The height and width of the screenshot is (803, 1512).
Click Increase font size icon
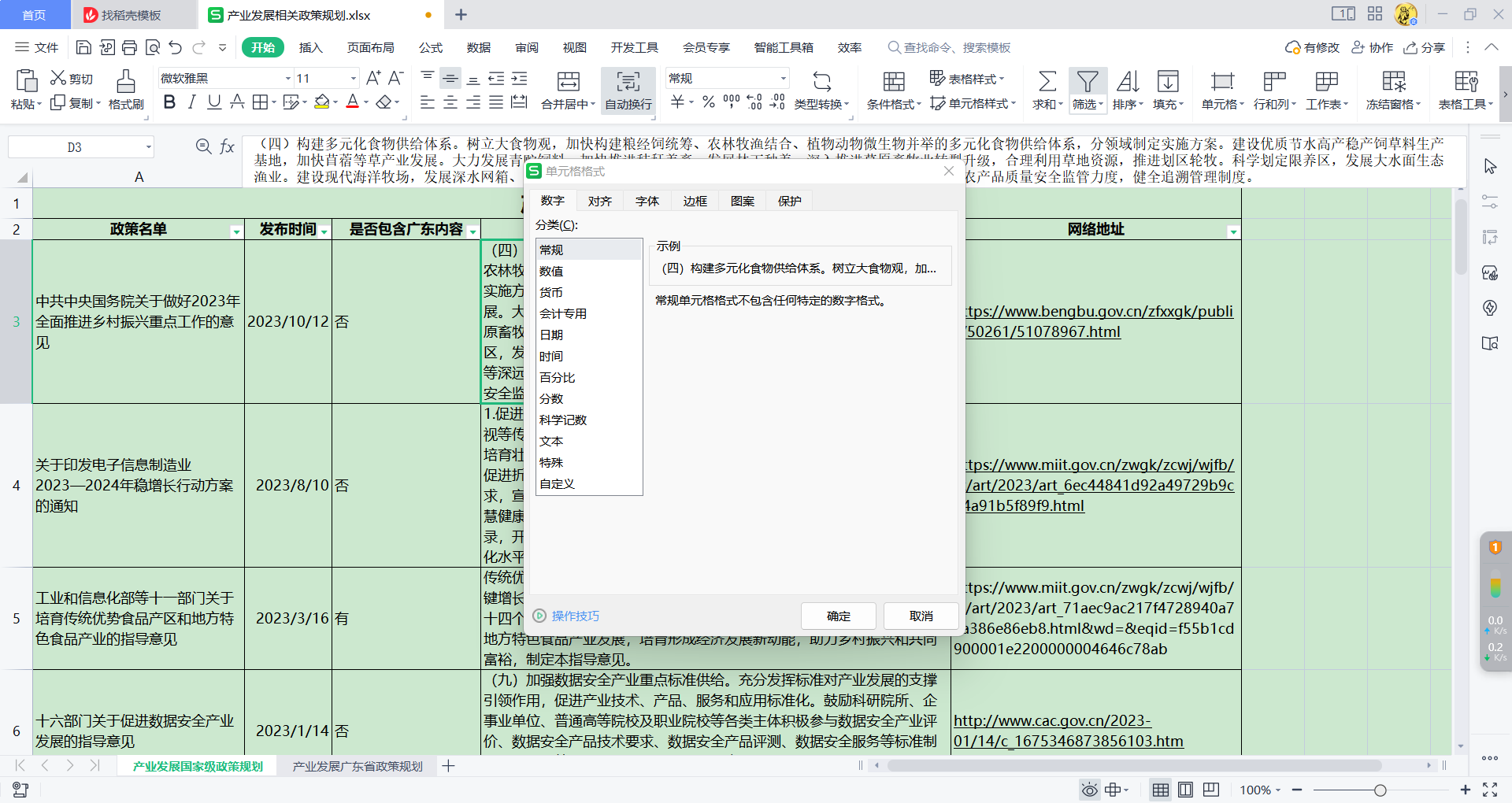(374, 78)
